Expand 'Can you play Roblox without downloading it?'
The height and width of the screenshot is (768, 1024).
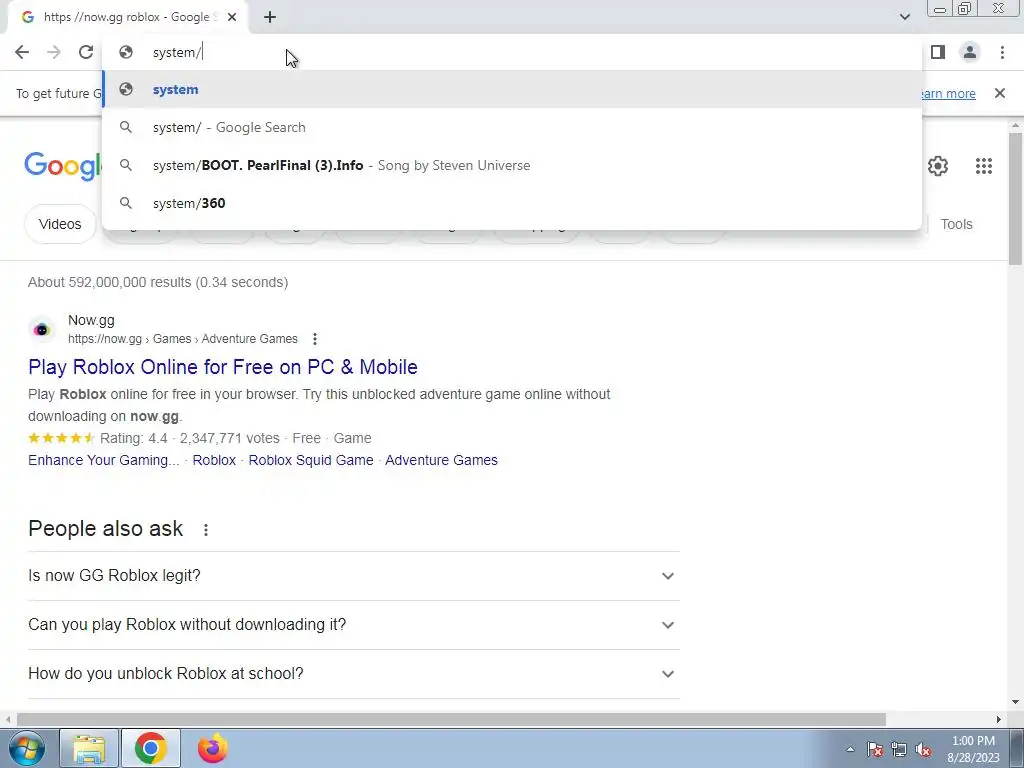(354, 624)
